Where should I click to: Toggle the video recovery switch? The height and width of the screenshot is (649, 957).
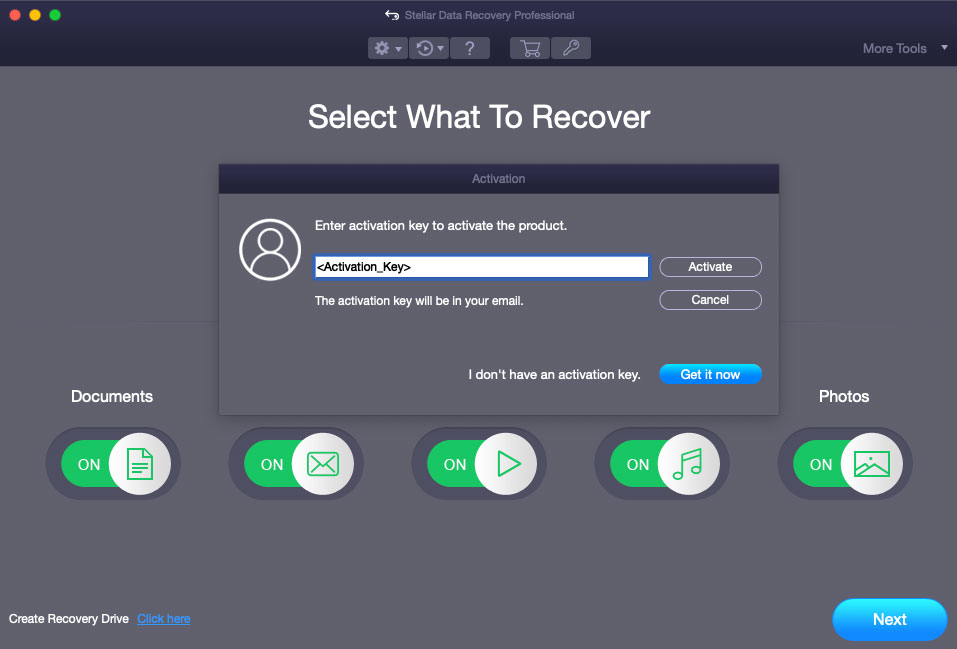pyautogui.click(x=482, y=464)
